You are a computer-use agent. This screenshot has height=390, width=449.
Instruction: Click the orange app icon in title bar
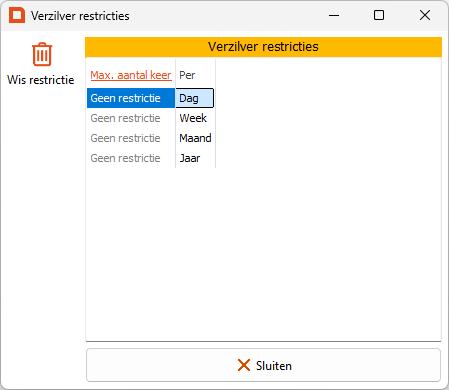pyautogui.click(x=17, y=15)
